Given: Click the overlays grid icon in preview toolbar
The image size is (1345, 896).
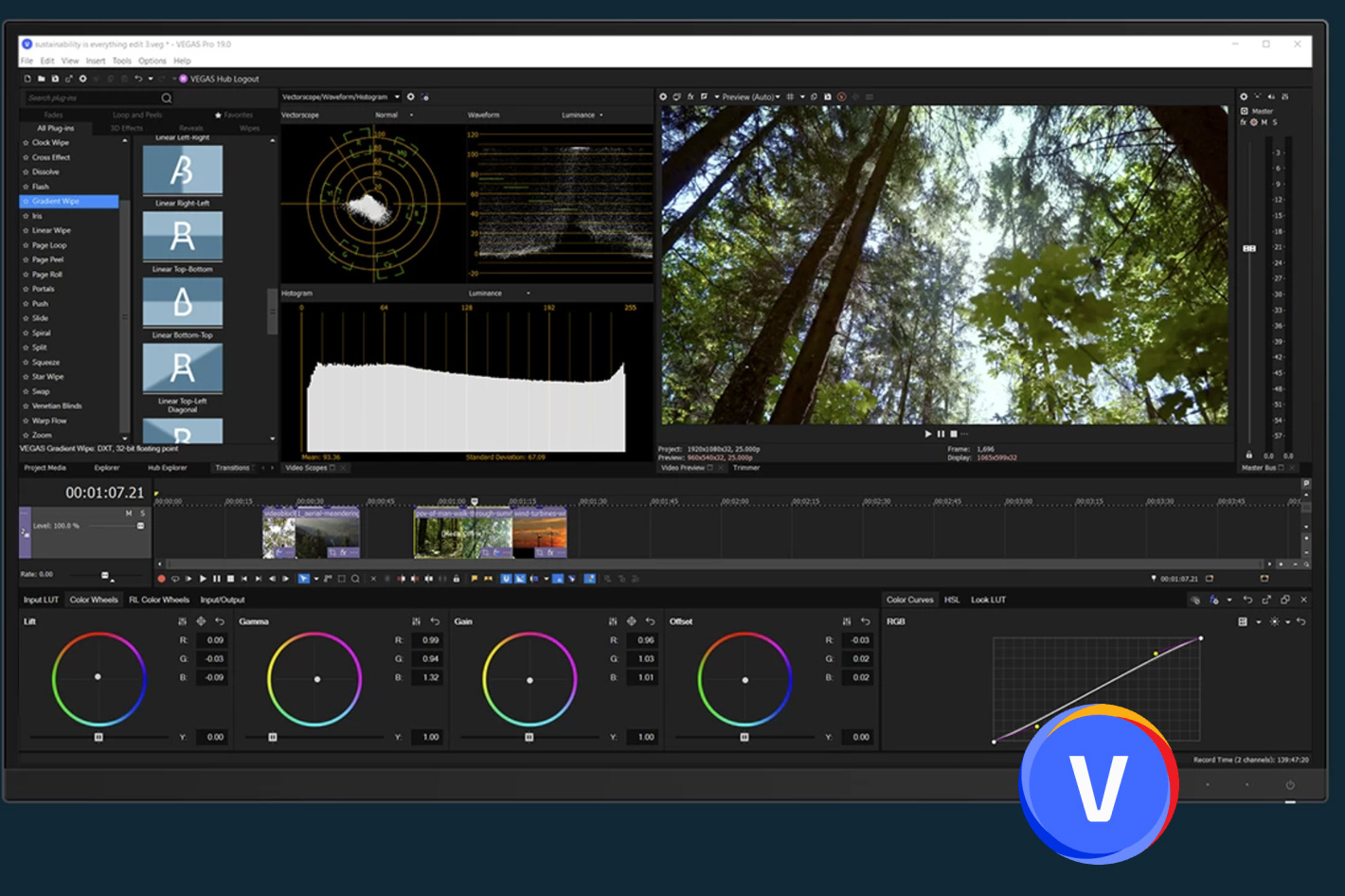Looking at the screenshot, I should [790, 97].
